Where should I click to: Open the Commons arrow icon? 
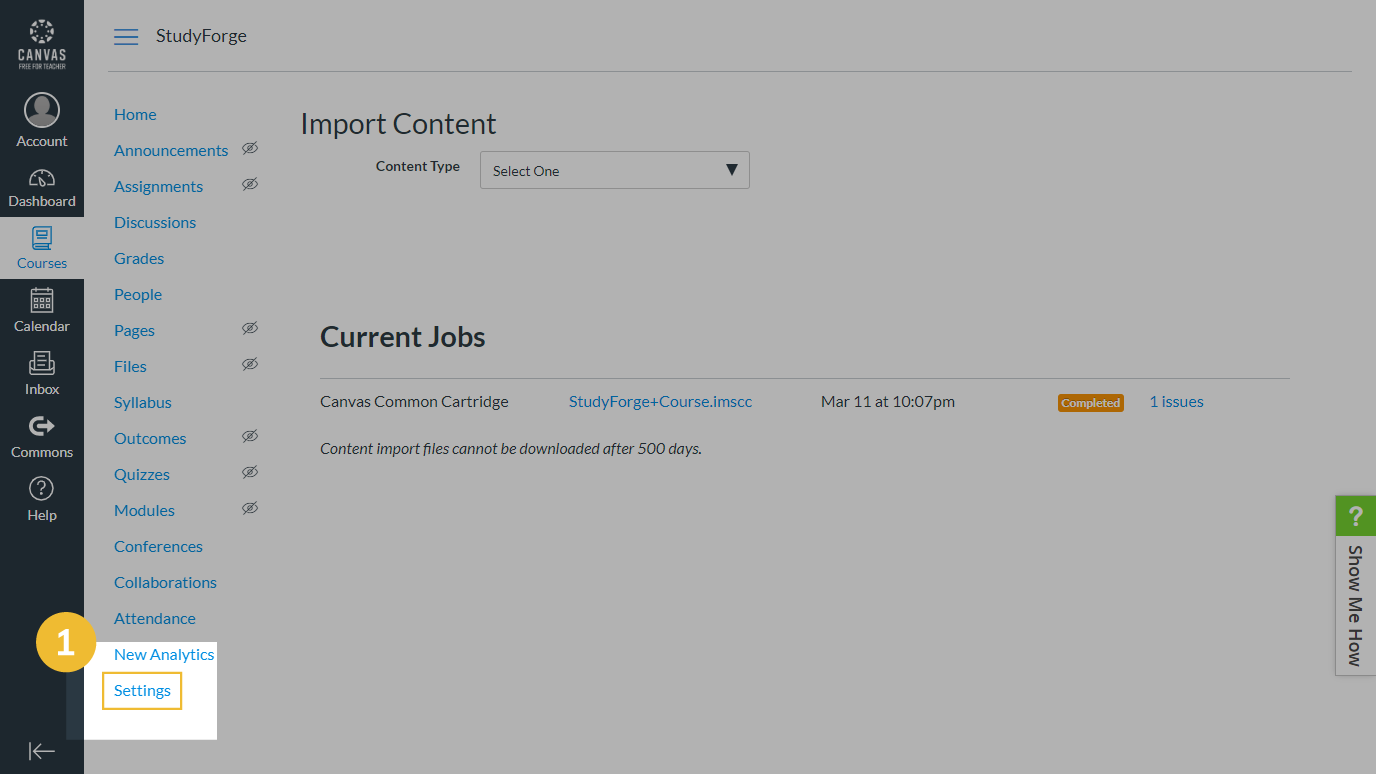point(42,427)
